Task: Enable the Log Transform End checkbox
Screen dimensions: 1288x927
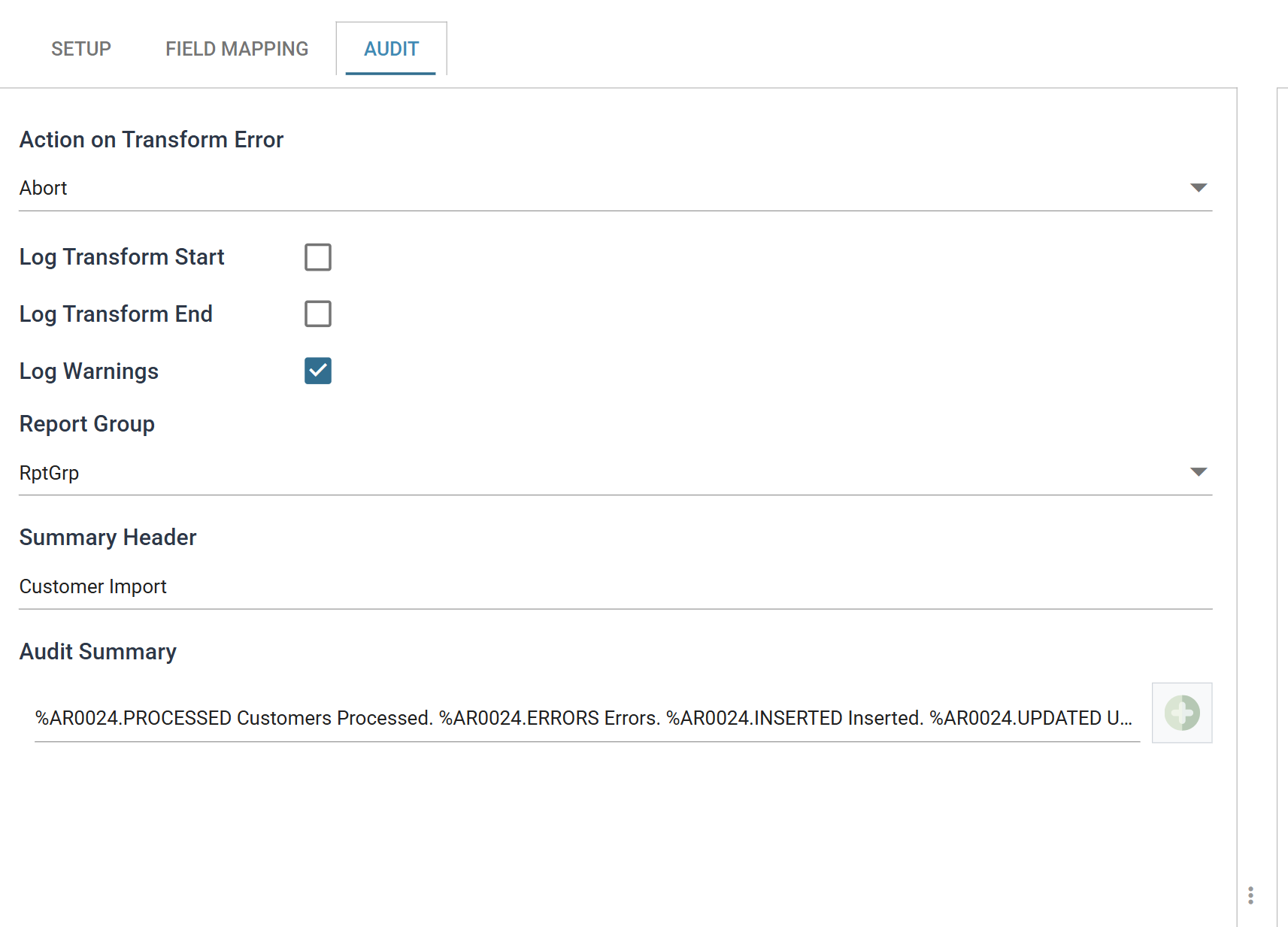Action: click(x=318, y=314)
